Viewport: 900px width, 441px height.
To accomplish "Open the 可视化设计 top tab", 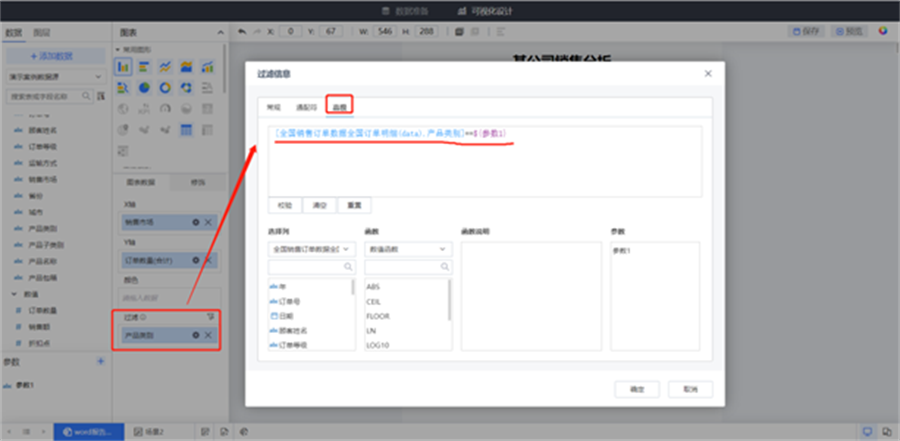I will [484, 11].
